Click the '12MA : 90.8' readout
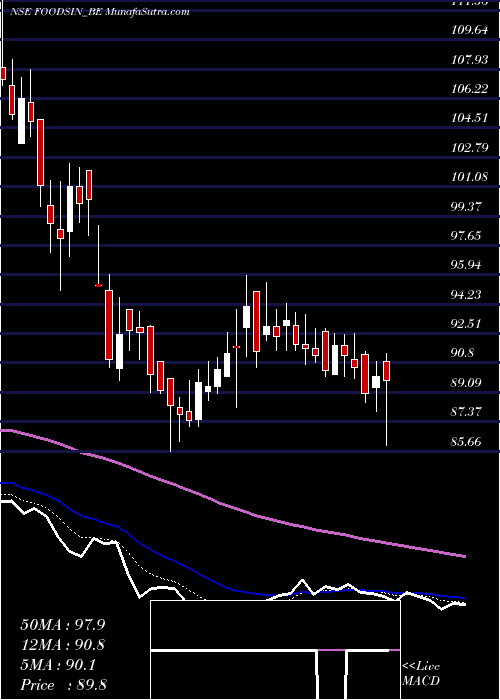The image size is (500, 700). pyautogui.click(x=63, y=645)
